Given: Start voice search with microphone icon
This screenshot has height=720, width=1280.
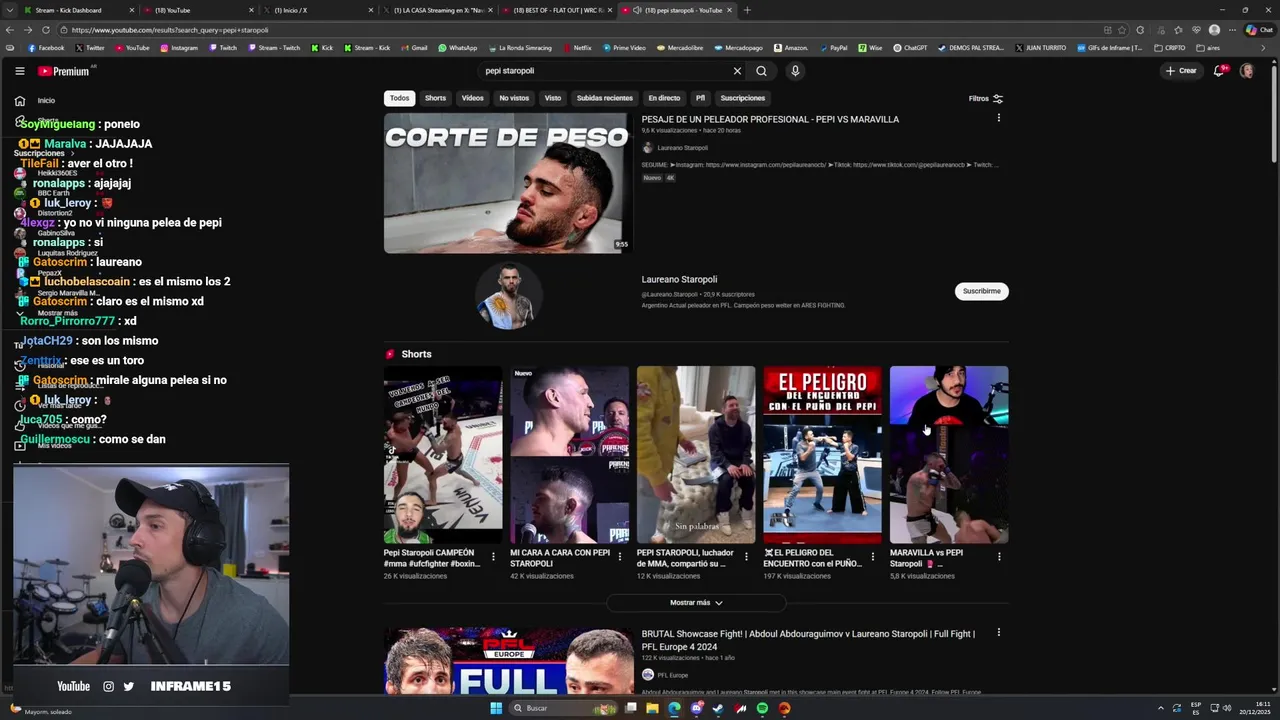Looking at the screenshot, I should (795, 71).
